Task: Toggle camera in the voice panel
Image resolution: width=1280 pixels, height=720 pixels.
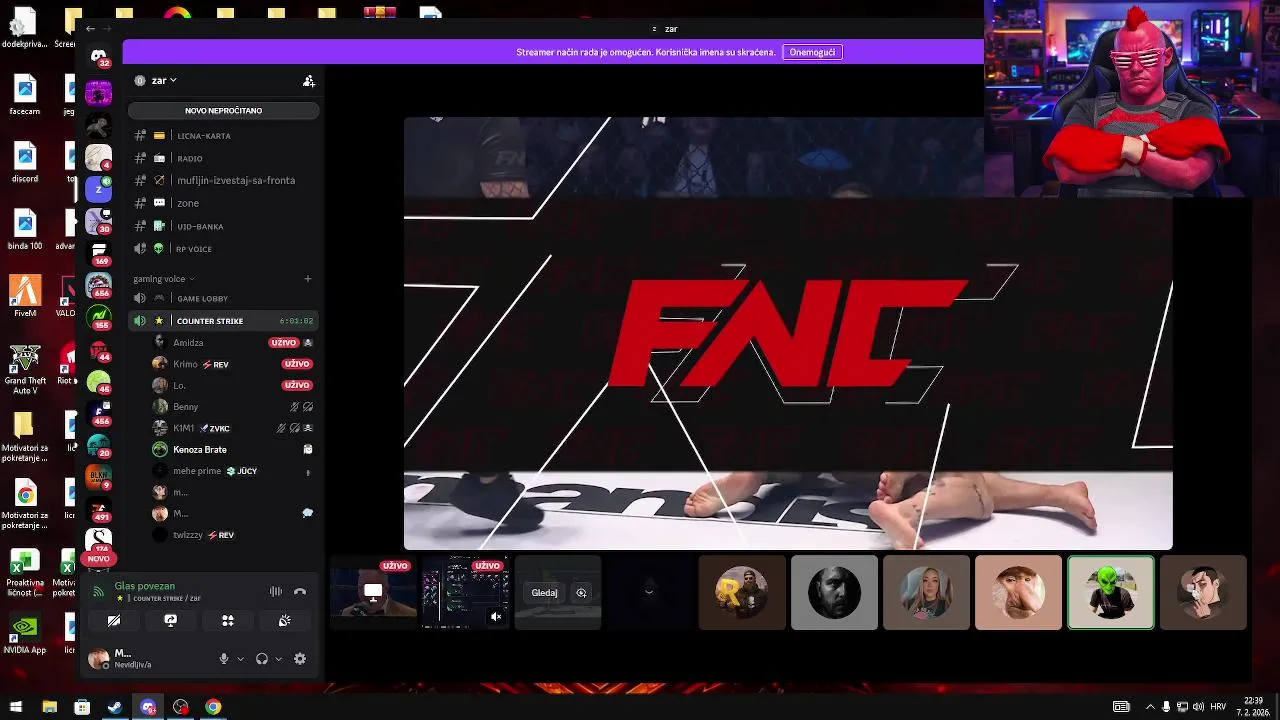Action: pyautogui.click(x=114, y=621)
